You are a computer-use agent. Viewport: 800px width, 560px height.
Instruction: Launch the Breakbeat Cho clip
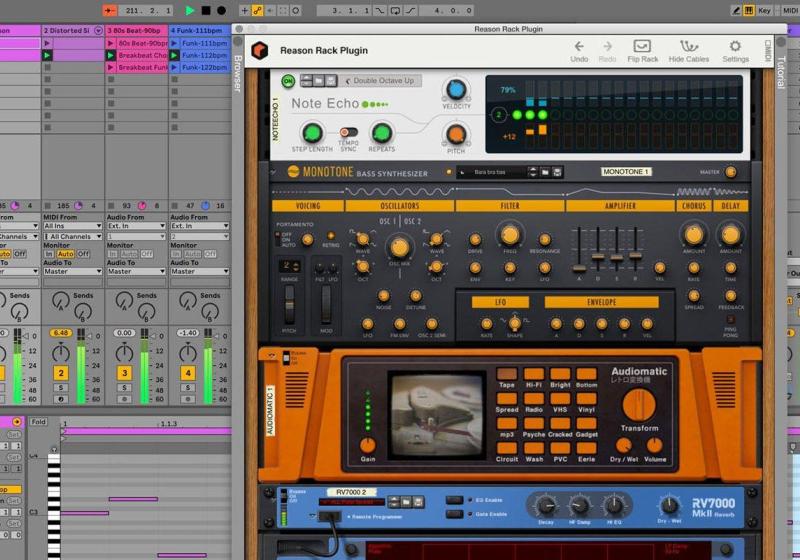[x=111, y=55]
